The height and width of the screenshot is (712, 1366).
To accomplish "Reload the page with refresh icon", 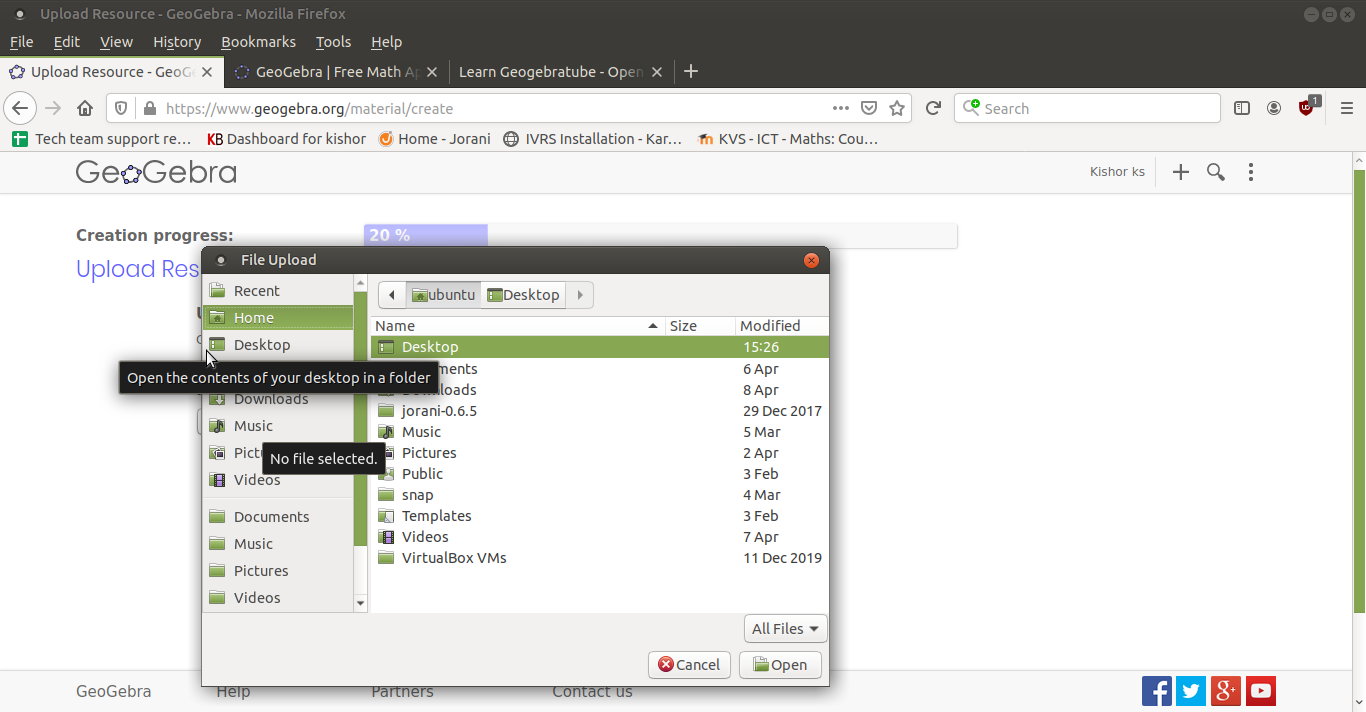I will click(x=933, y=108).
